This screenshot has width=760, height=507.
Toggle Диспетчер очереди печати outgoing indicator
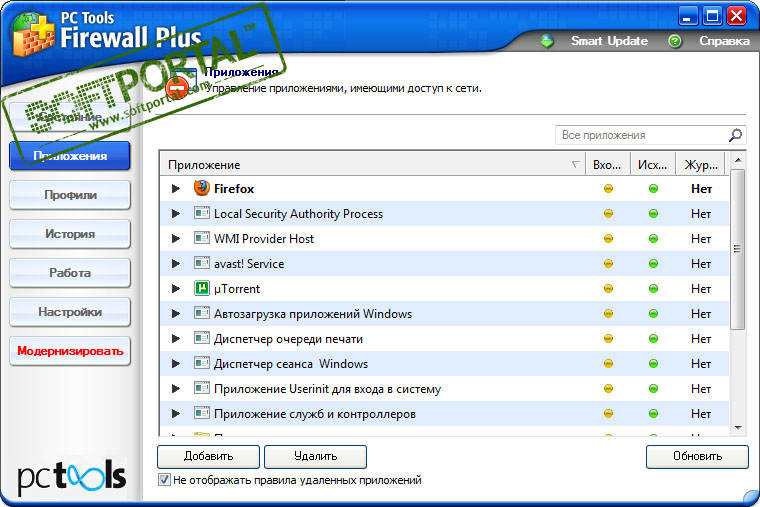coord(653,338)
